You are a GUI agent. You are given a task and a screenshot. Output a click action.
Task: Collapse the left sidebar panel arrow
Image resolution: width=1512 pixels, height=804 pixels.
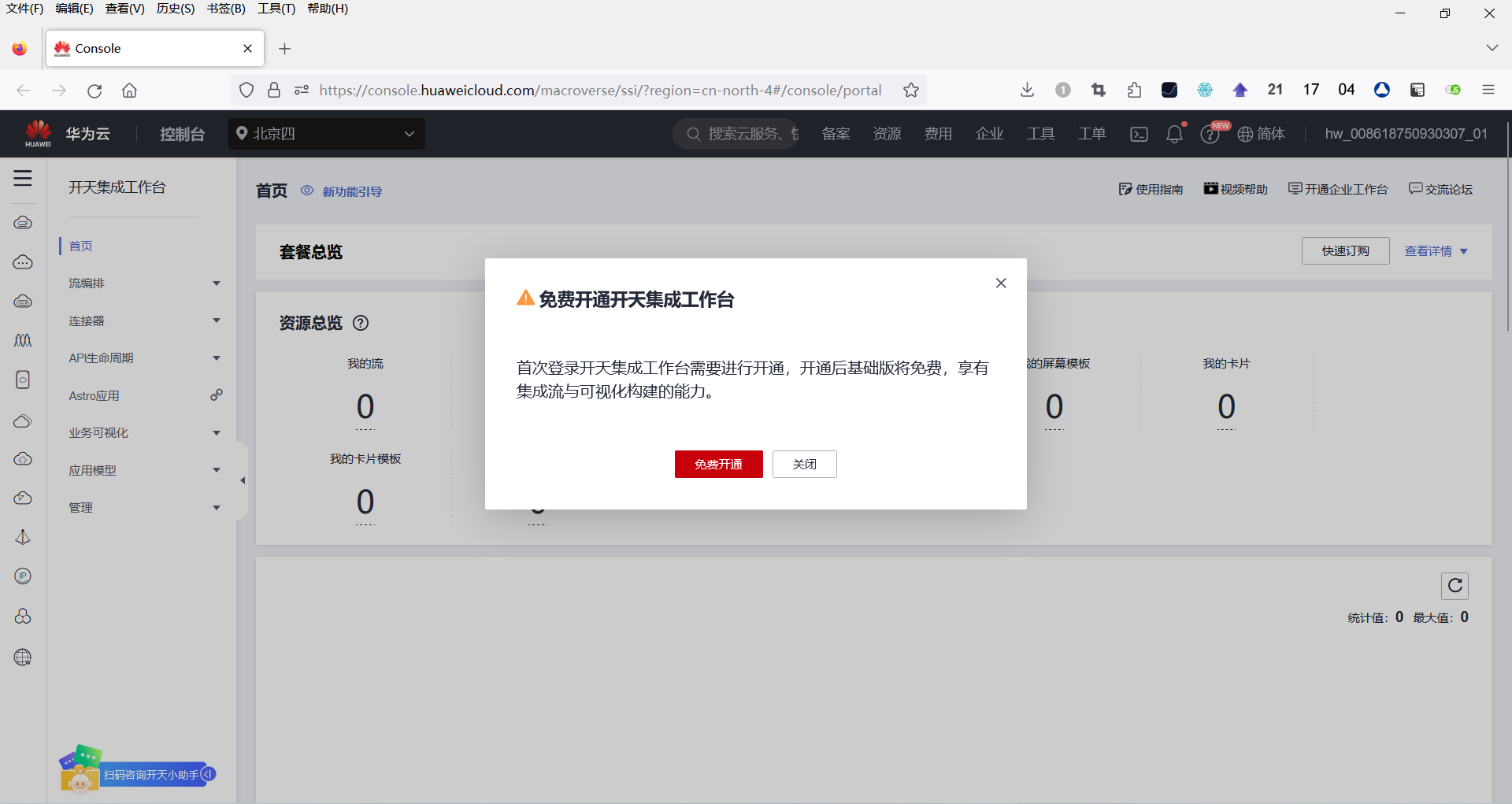point(243,480)
